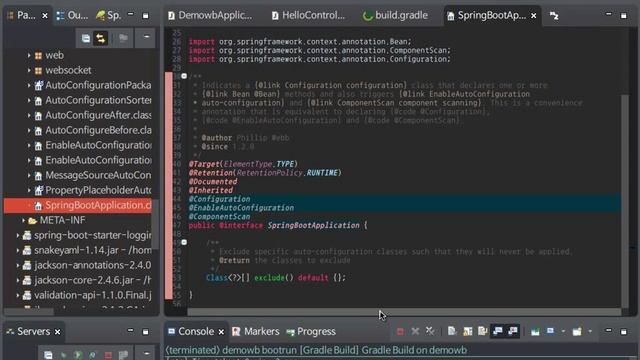This screenshot has height=360, width=640.
Task: Expand the META-INF folder
Action: [x=23, y=220]
